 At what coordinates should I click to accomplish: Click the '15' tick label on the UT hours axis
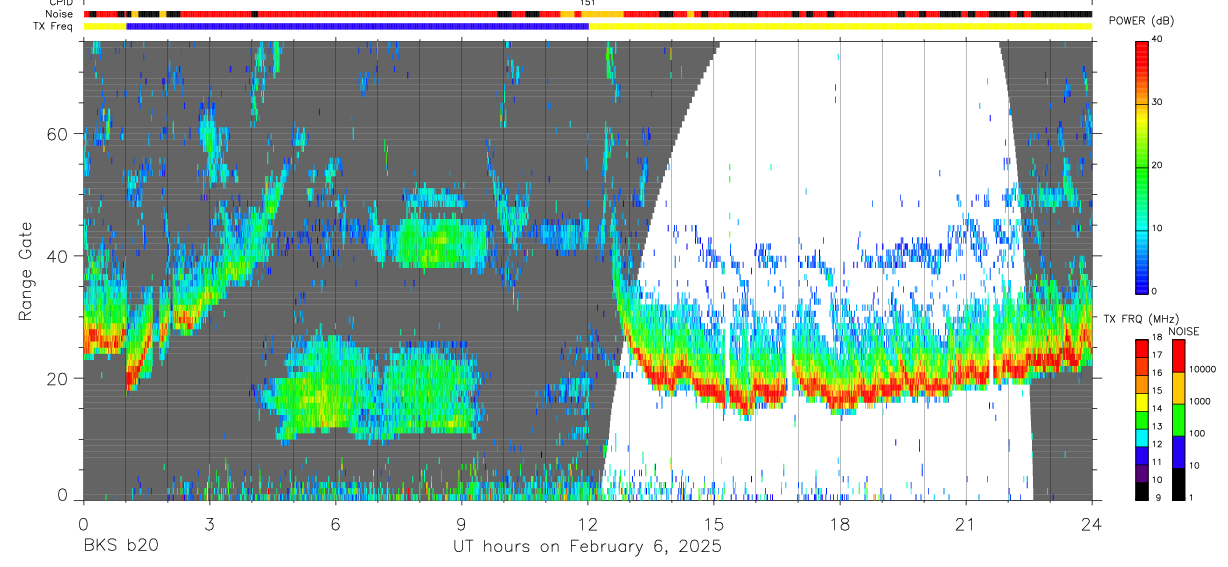pyautogui.click(x=713, y=523)
